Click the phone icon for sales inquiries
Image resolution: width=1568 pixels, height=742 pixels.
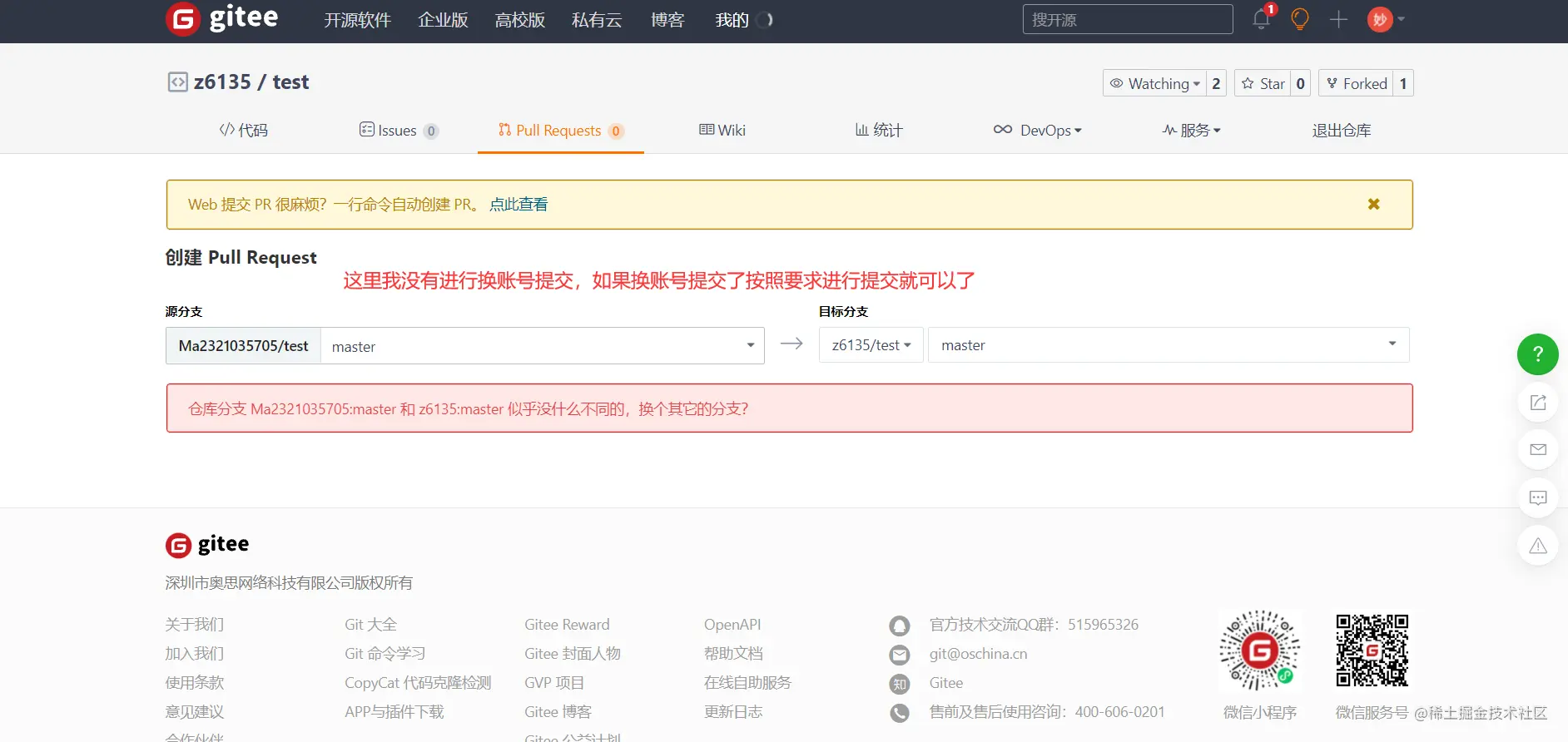(900, 713)
